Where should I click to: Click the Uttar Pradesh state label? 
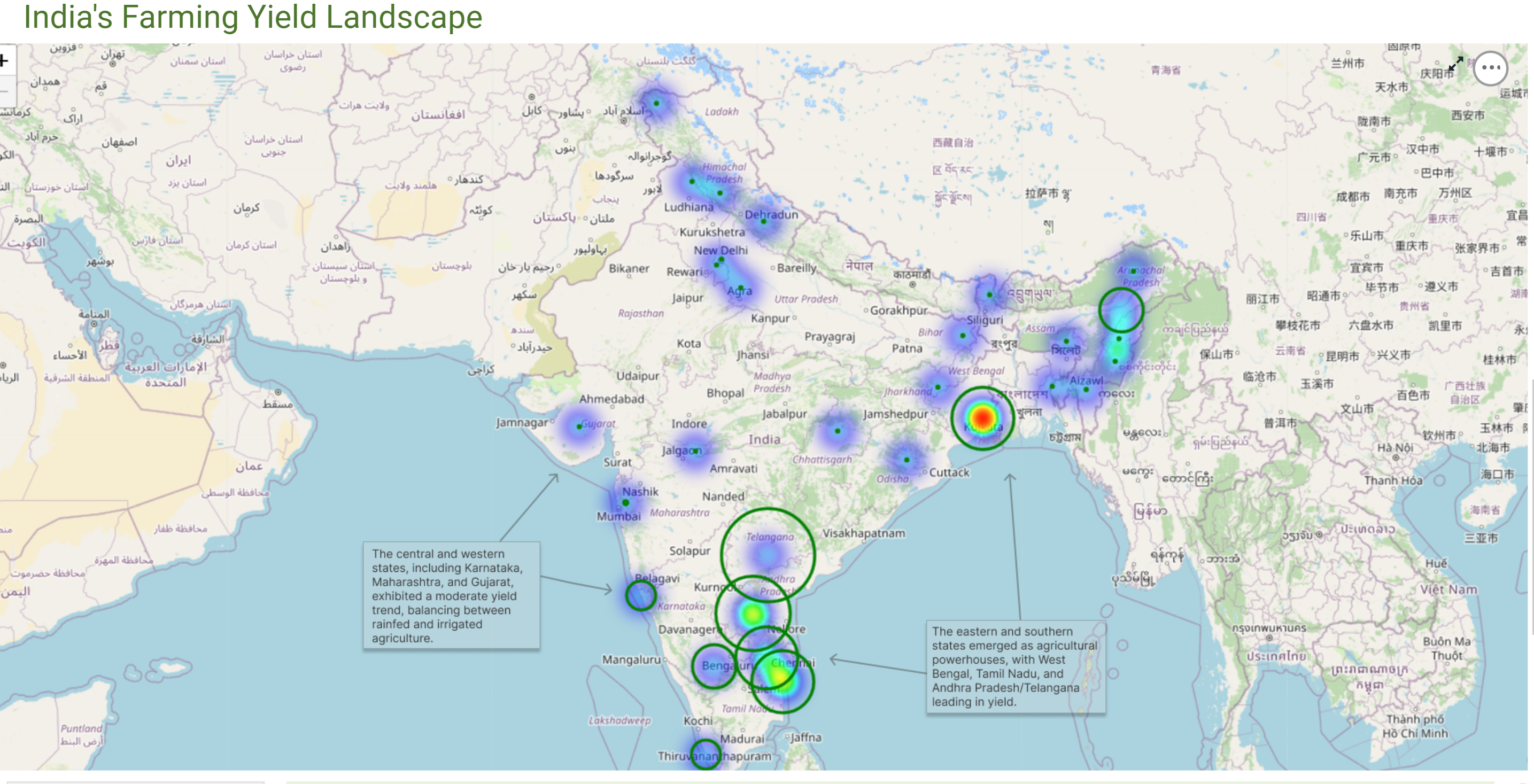805,299
